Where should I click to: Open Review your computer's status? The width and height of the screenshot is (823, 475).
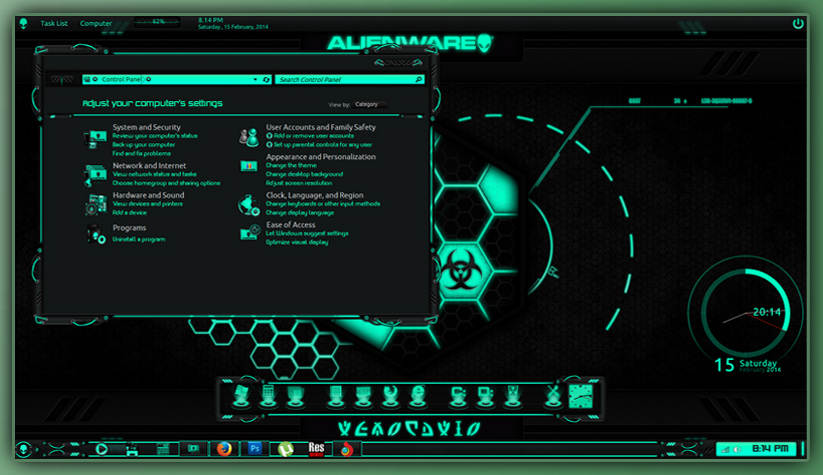155,136
